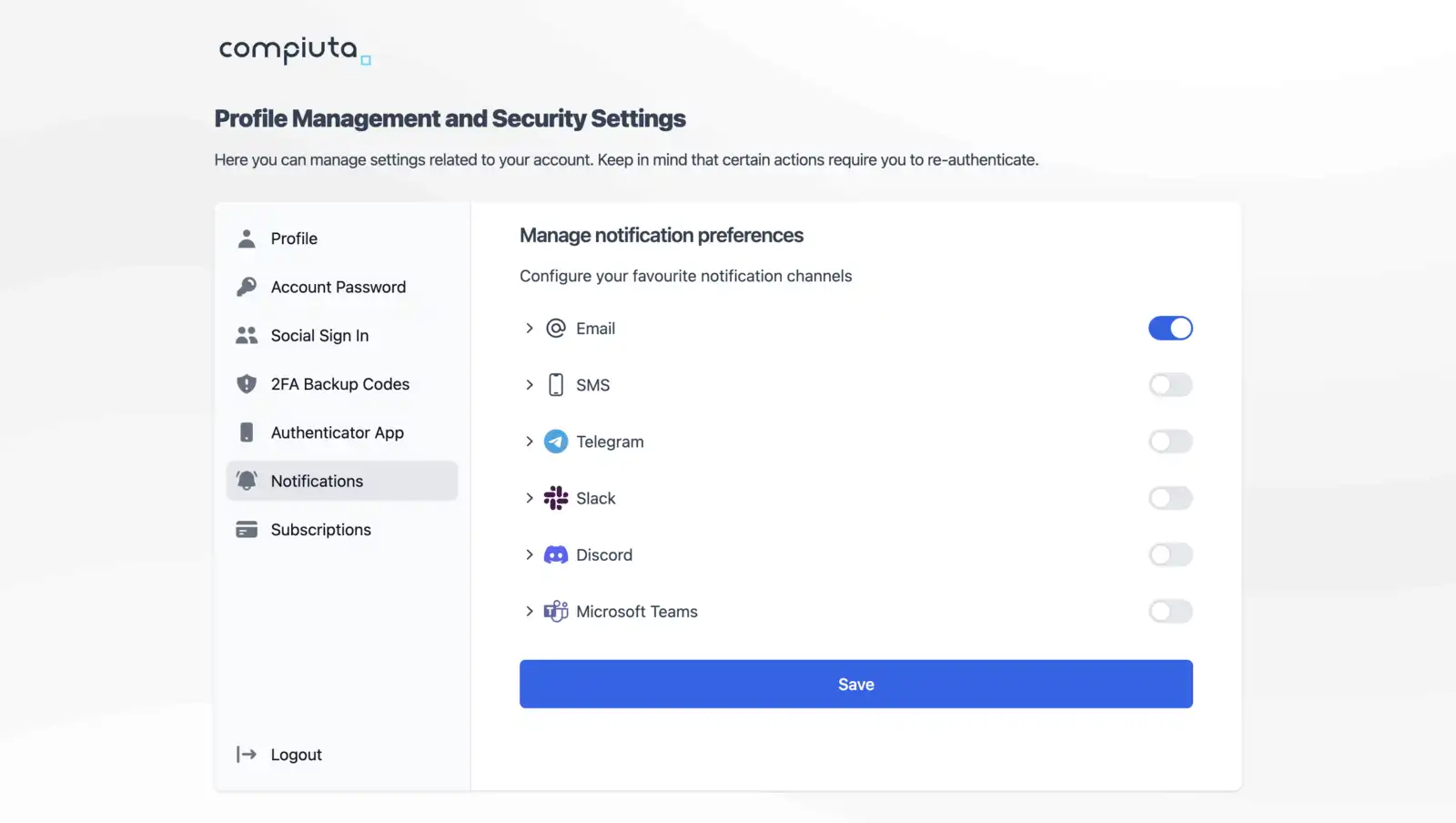Expand the Microsoft Teams settings
This screenshot has height=823, width=1456.
coord(530,611)
